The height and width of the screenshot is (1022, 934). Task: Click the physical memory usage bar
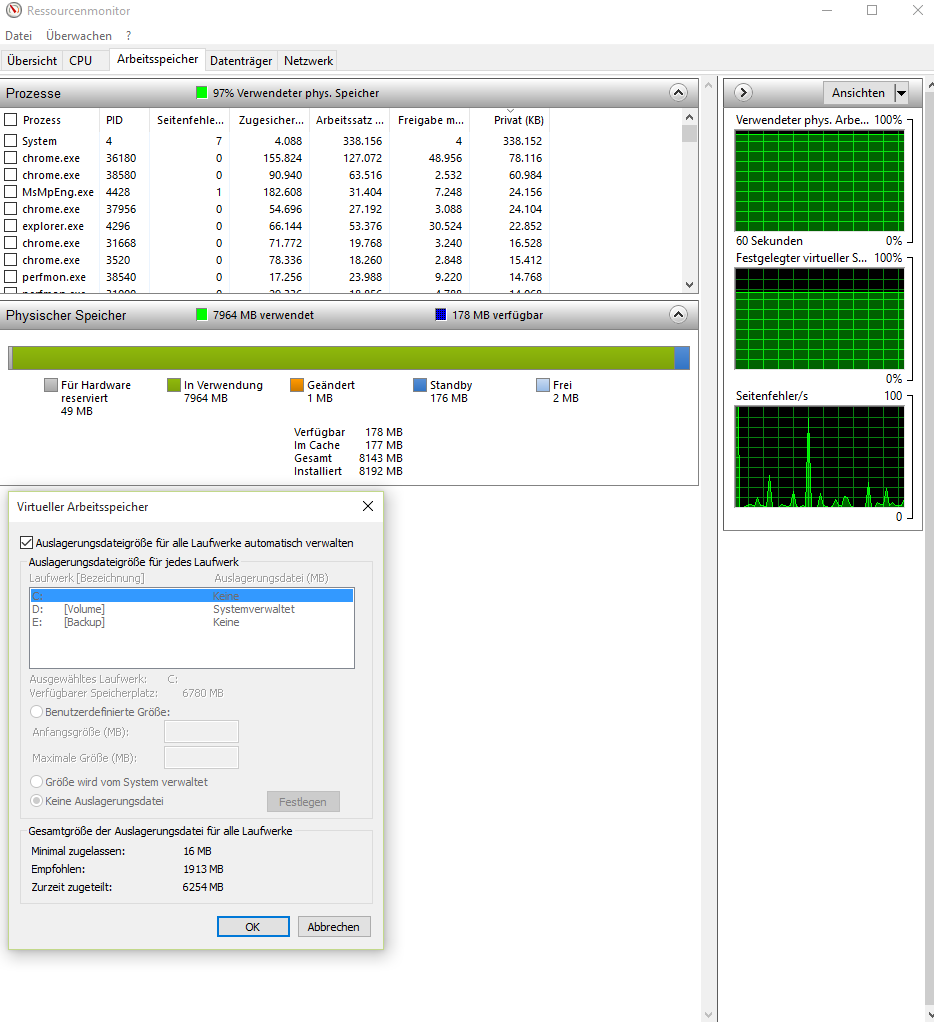coord(349,358)
